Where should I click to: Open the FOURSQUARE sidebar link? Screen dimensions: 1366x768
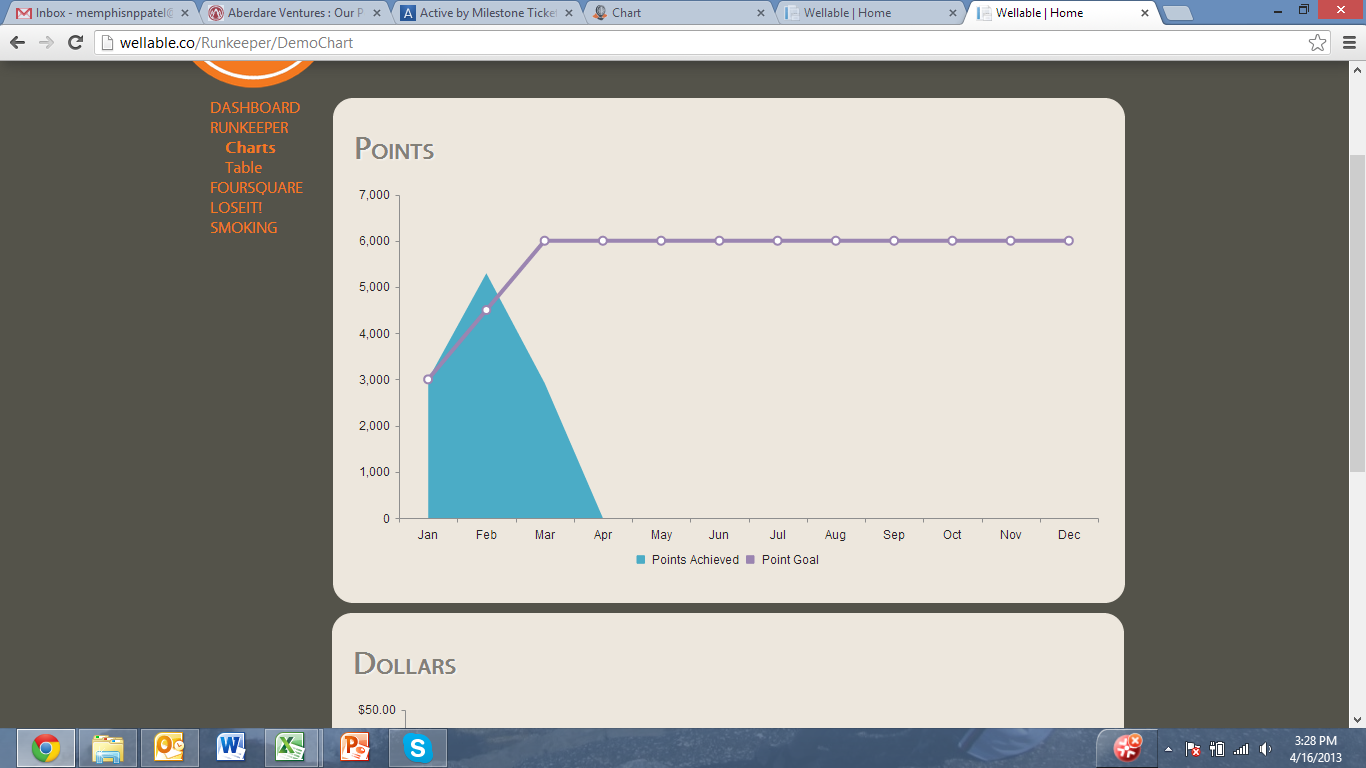pos(256,188)
